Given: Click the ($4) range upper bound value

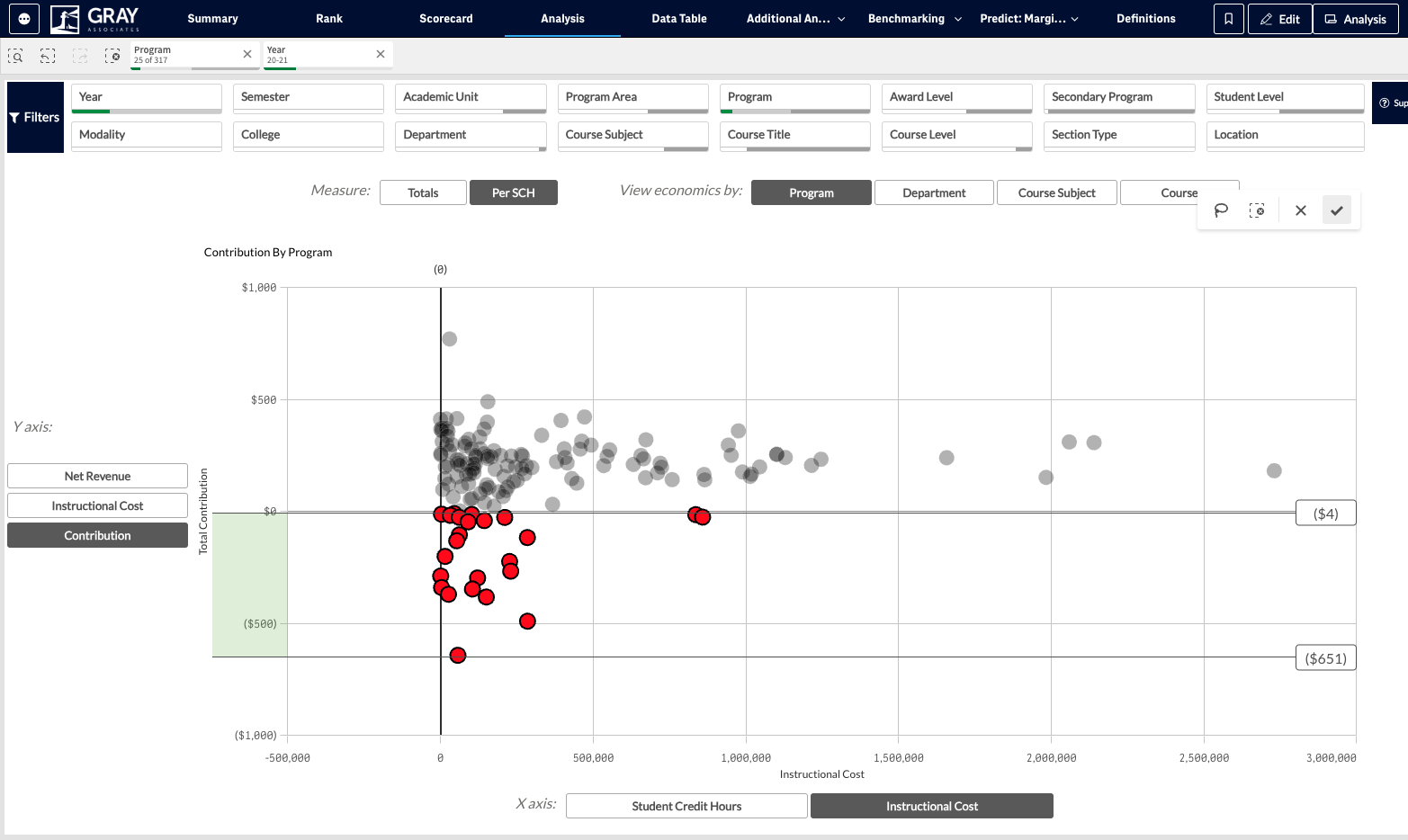Looking at the screenshot, I should tap(1326, 514).
